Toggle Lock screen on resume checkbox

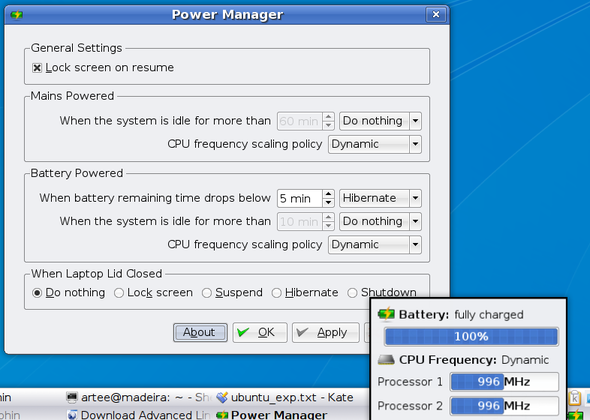coord(37,68)
